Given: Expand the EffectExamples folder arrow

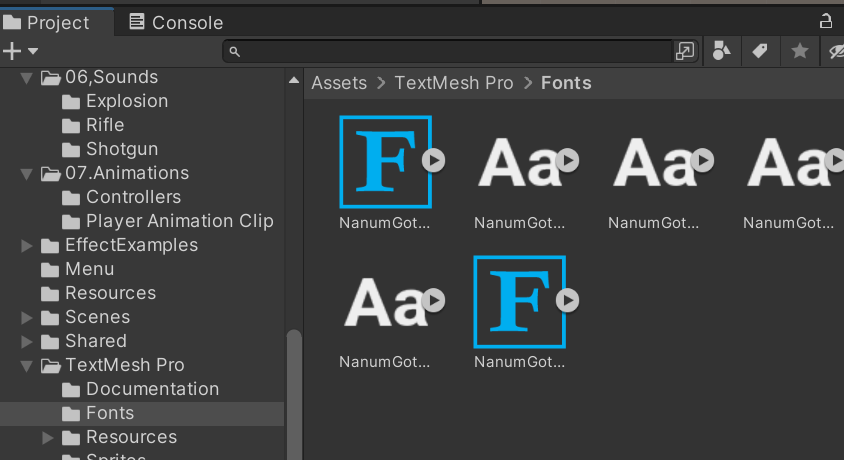Looking at the screenshot, I should pos(26,246).
